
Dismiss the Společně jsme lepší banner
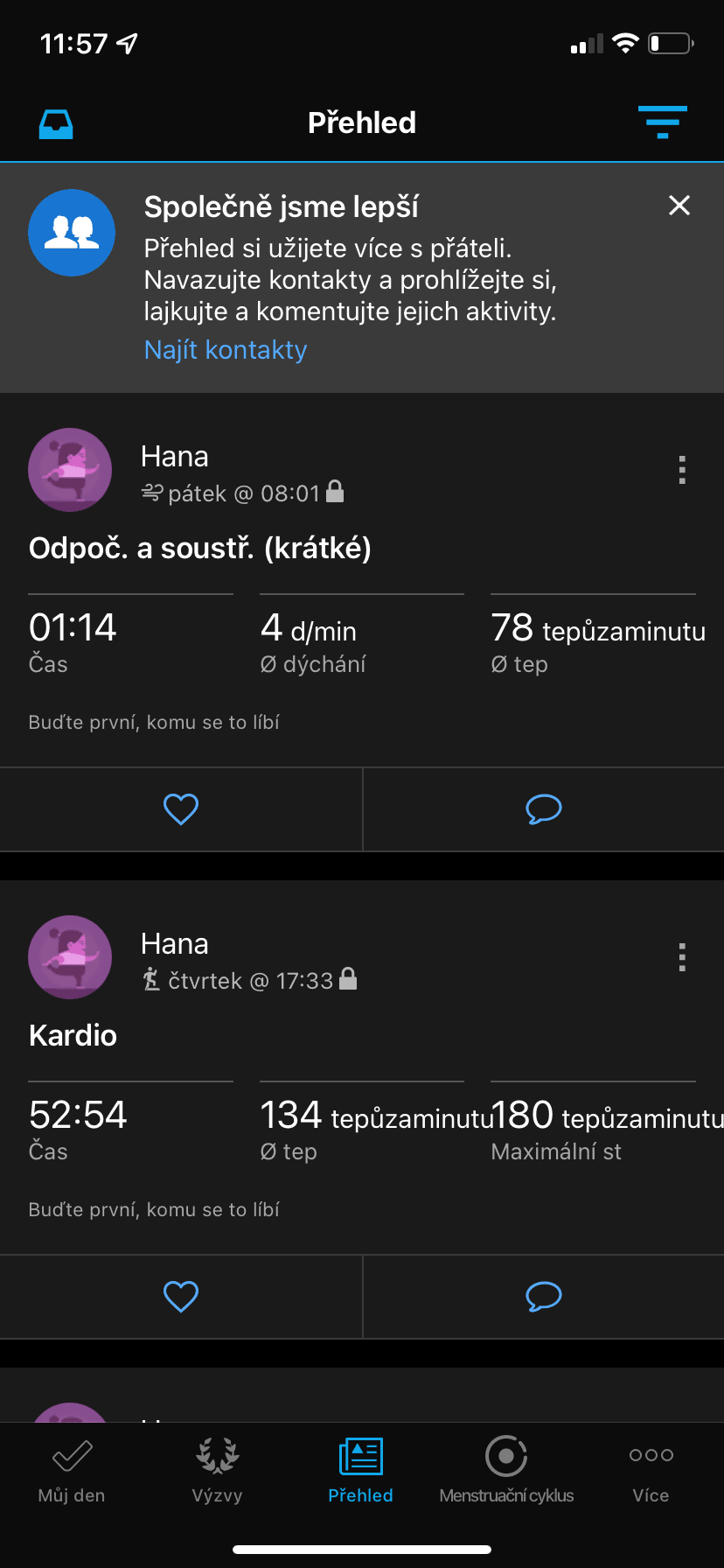(x=679, y=206)
